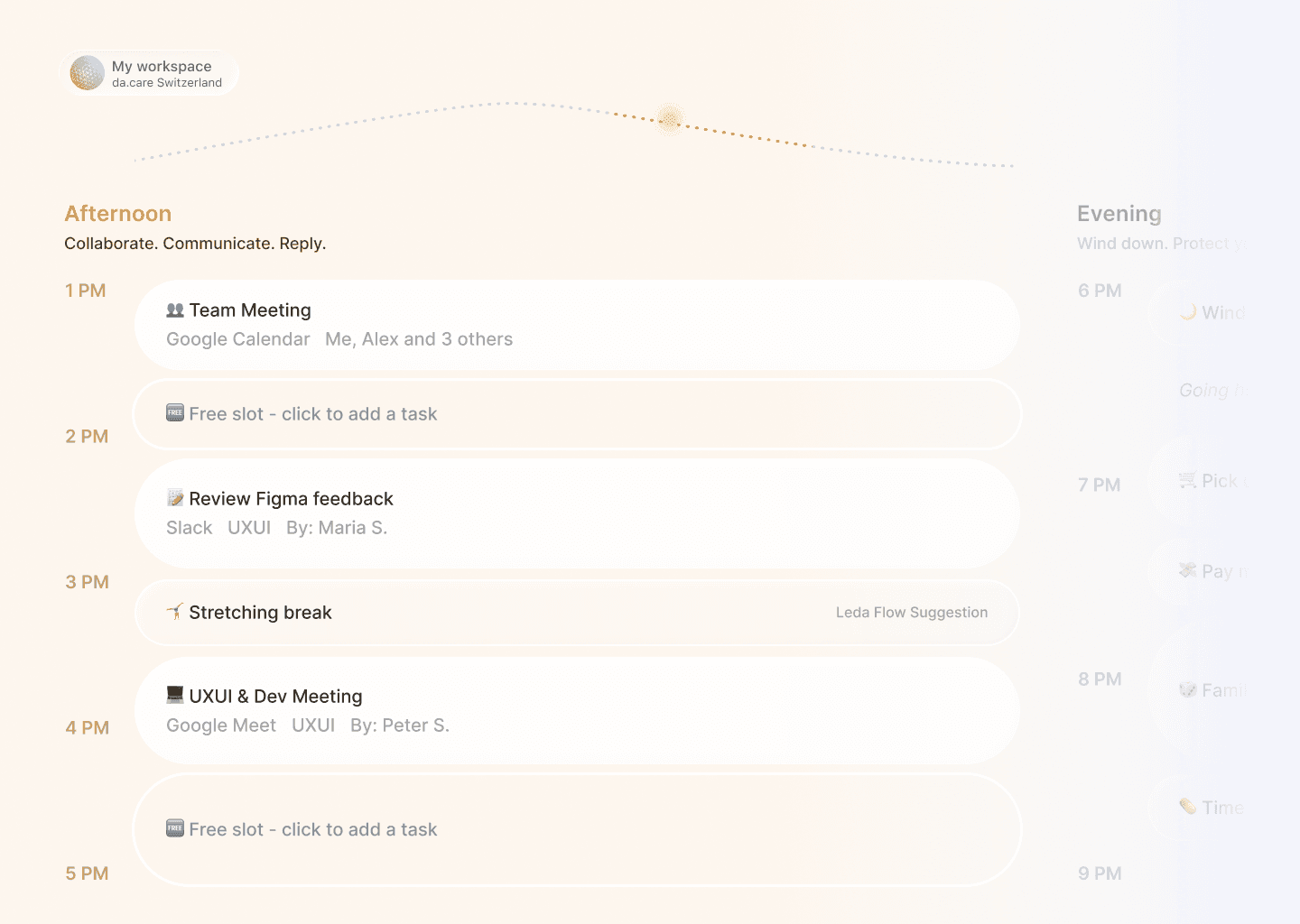Open the Leda Flow Suggestion label
Screen dimensions: 1300x924
pos(912,613)
